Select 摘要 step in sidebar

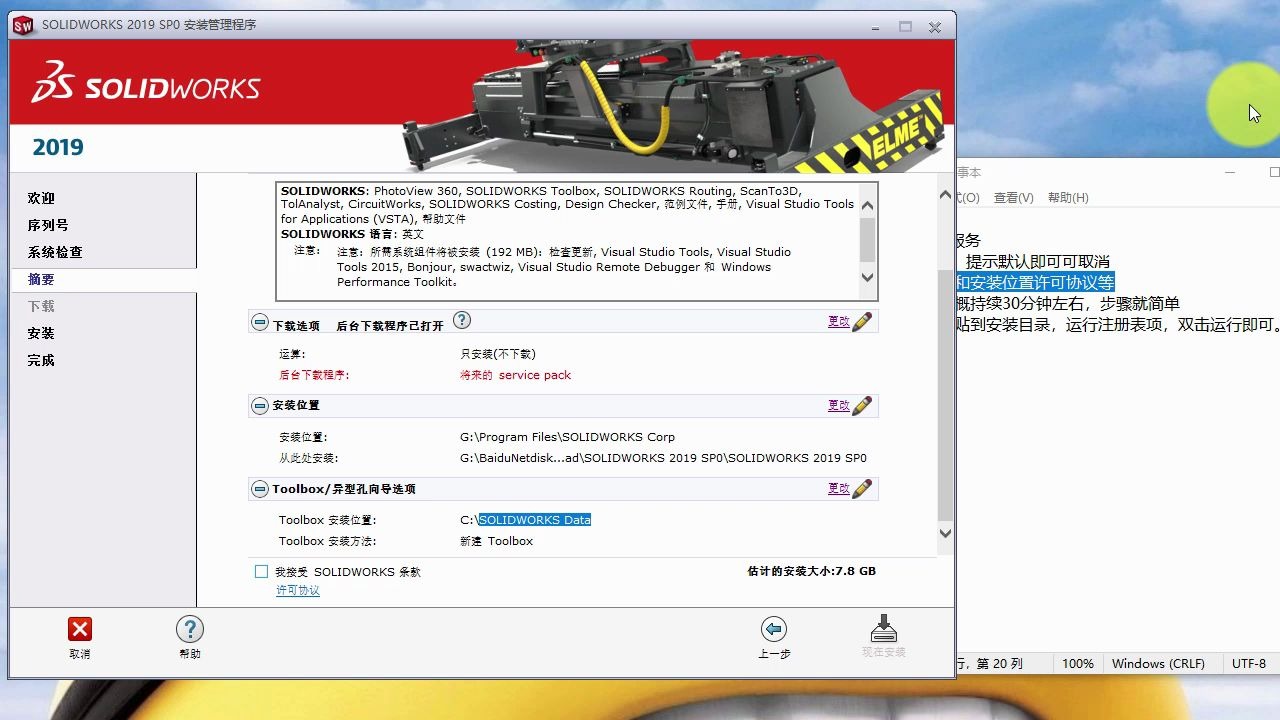[41, 279]
